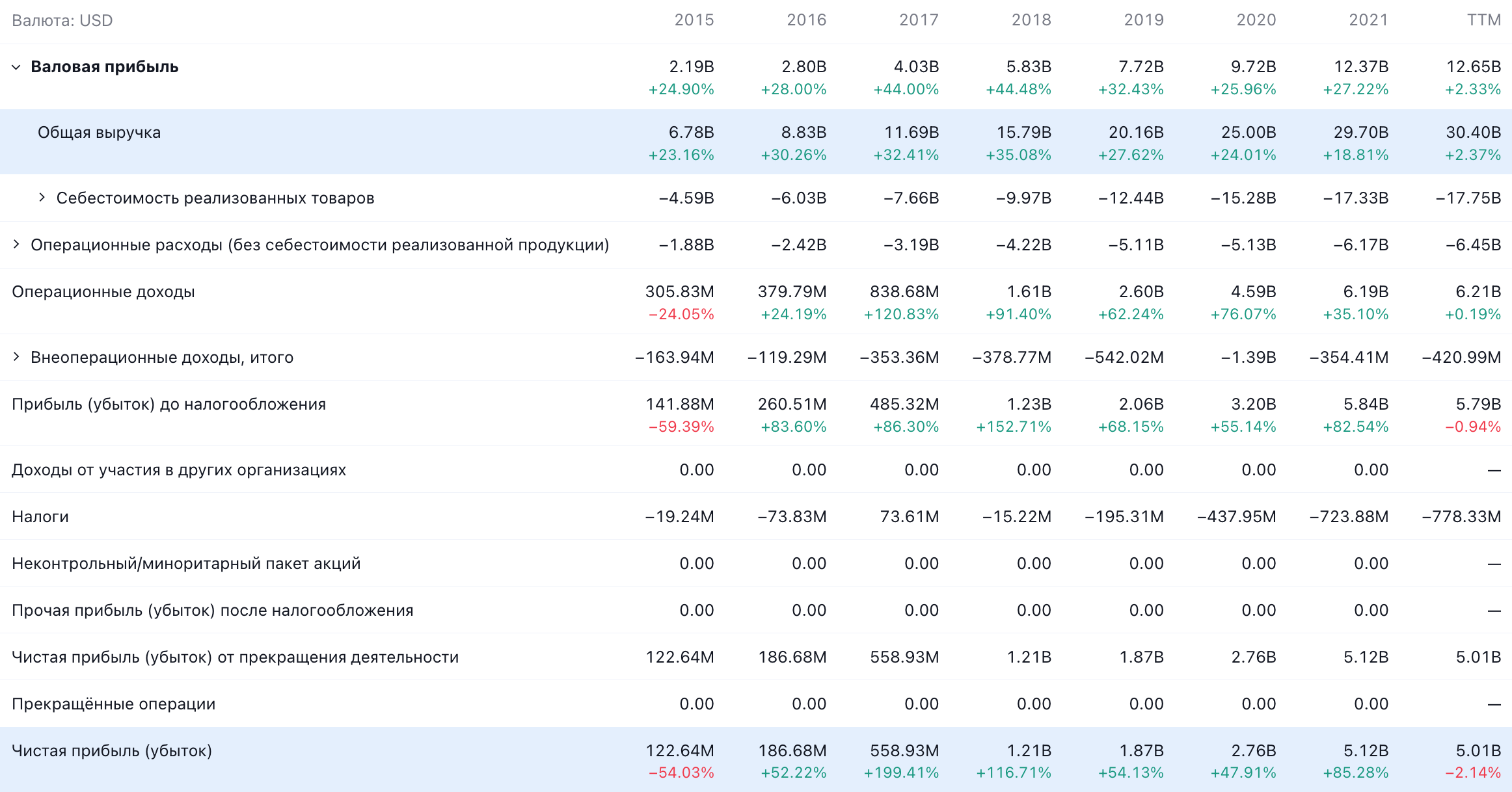Select the 2016 column header

(x=807, y=20)
